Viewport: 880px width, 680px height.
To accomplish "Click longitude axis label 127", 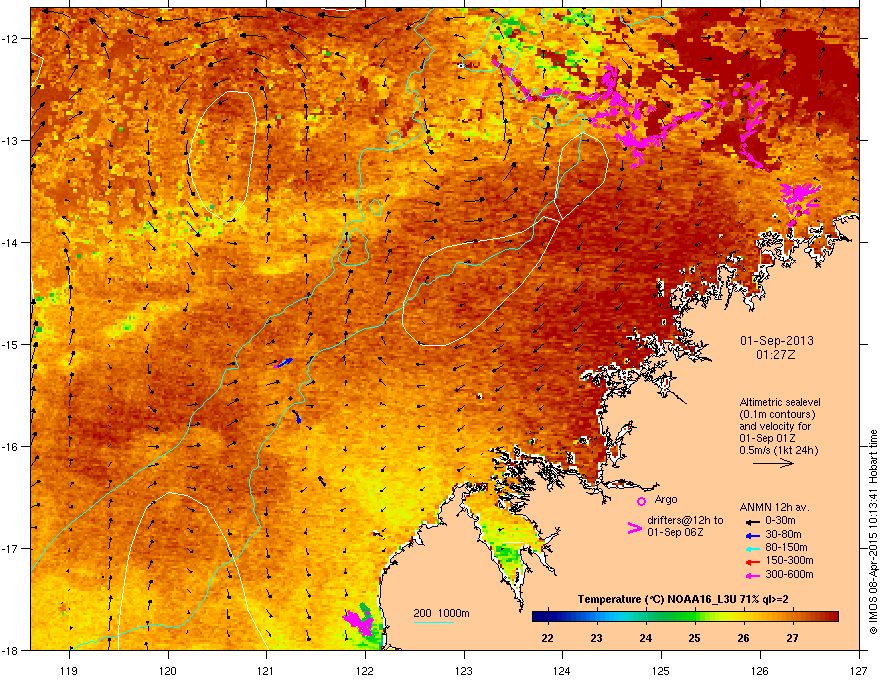I will [x=859, y=670].
